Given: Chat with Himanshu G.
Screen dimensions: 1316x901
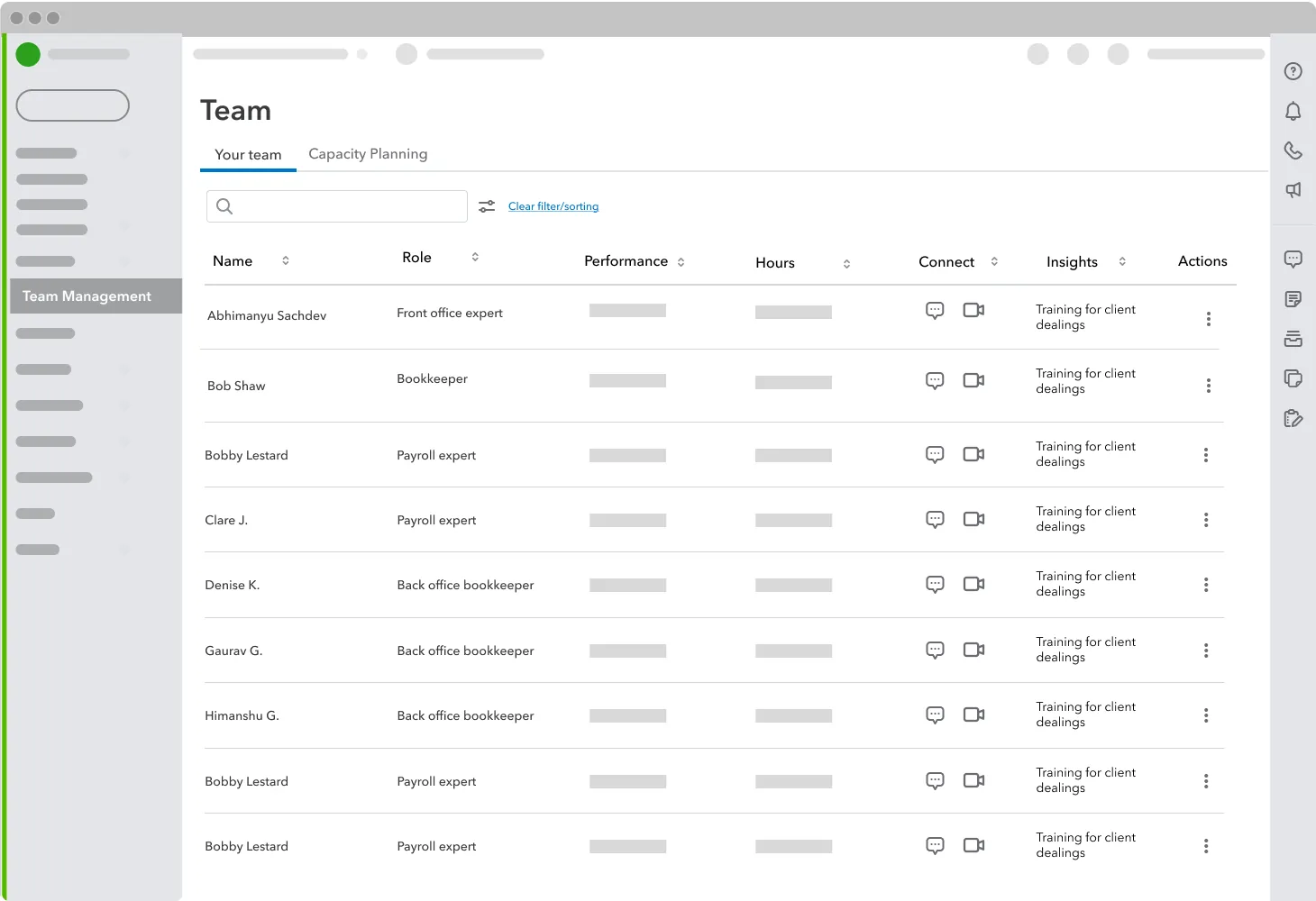Looking at the screenshot, I should 935,715.
